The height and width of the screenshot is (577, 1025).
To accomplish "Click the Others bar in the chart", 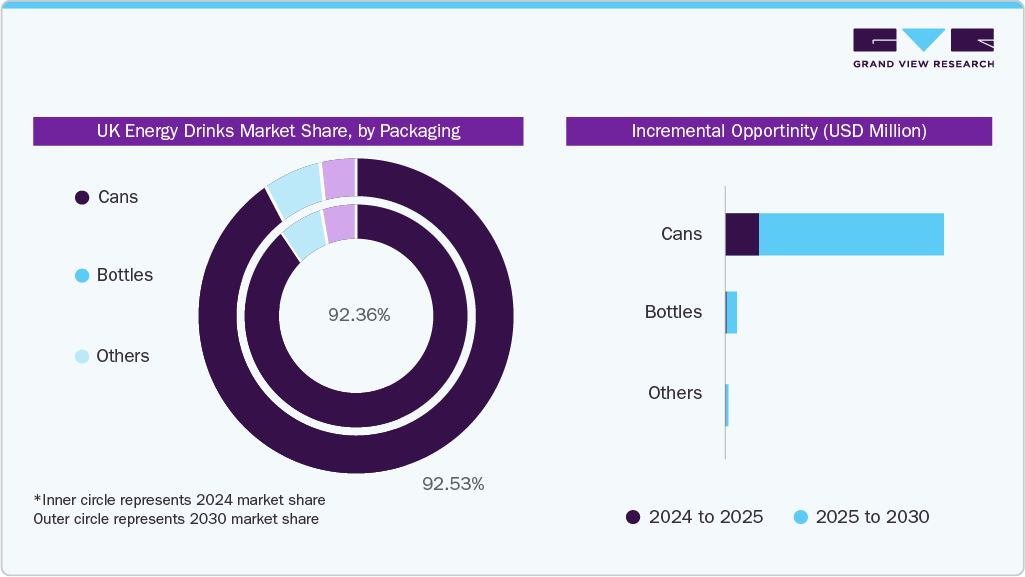I will pos(727,393).
